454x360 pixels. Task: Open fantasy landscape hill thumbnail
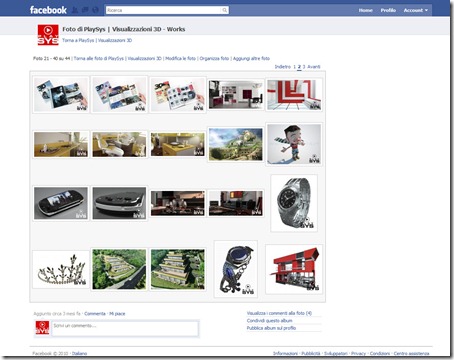pos(236,144)
